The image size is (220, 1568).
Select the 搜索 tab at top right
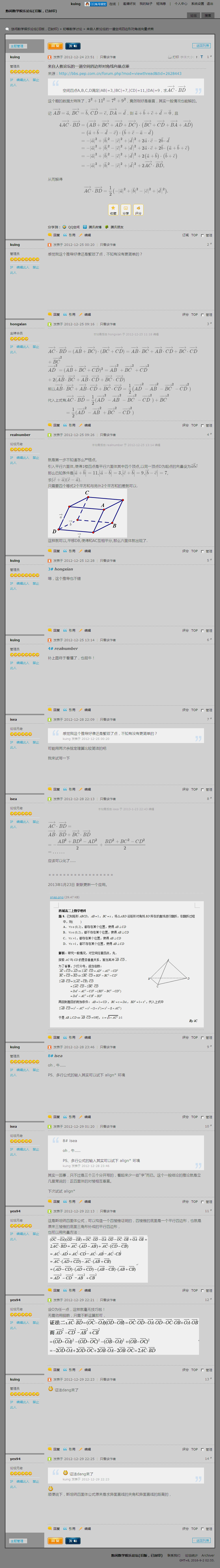pos(208,15)
